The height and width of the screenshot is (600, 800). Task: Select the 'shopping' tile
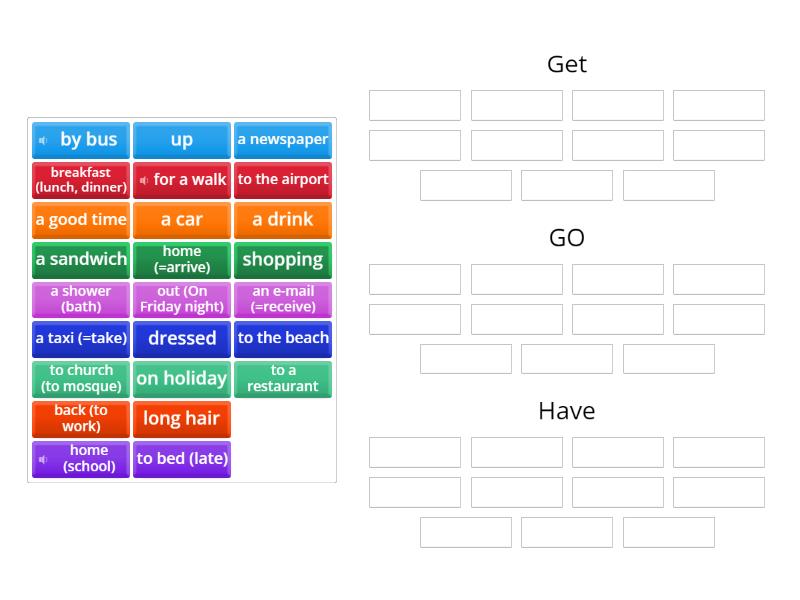coord(283,260)
